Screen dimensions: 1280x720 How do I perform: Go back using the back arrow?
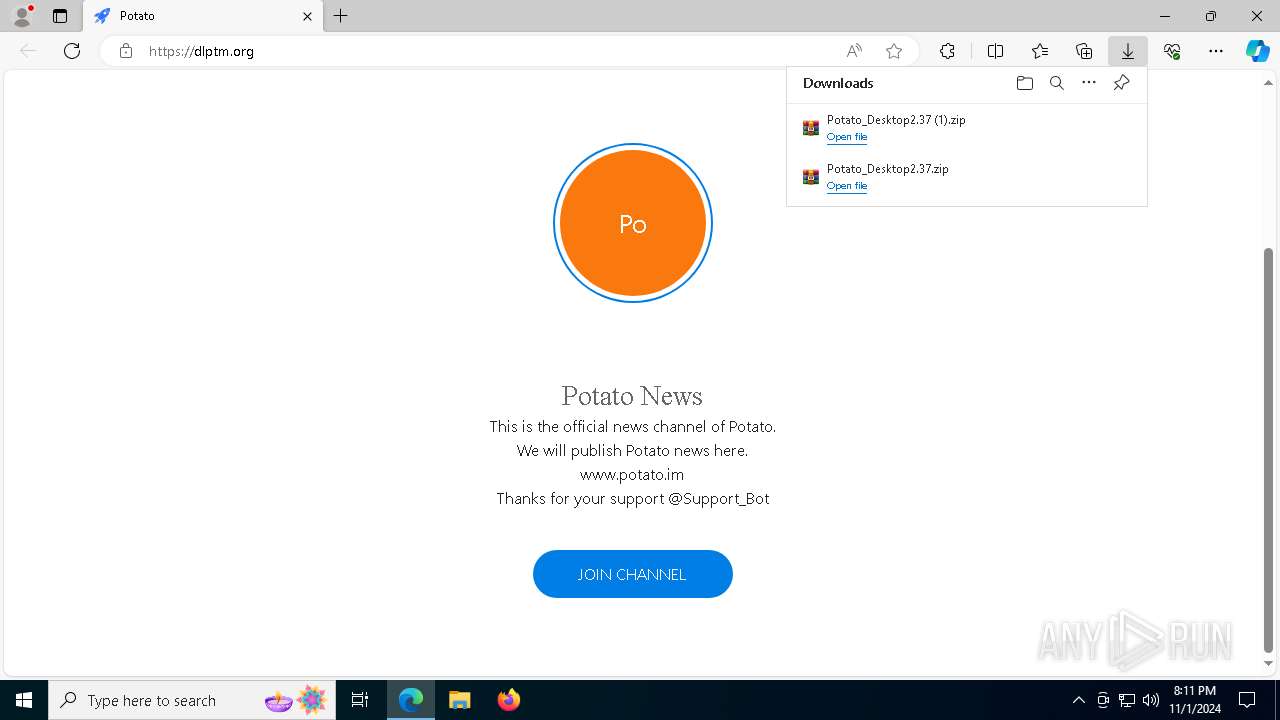tap(28, 51)
